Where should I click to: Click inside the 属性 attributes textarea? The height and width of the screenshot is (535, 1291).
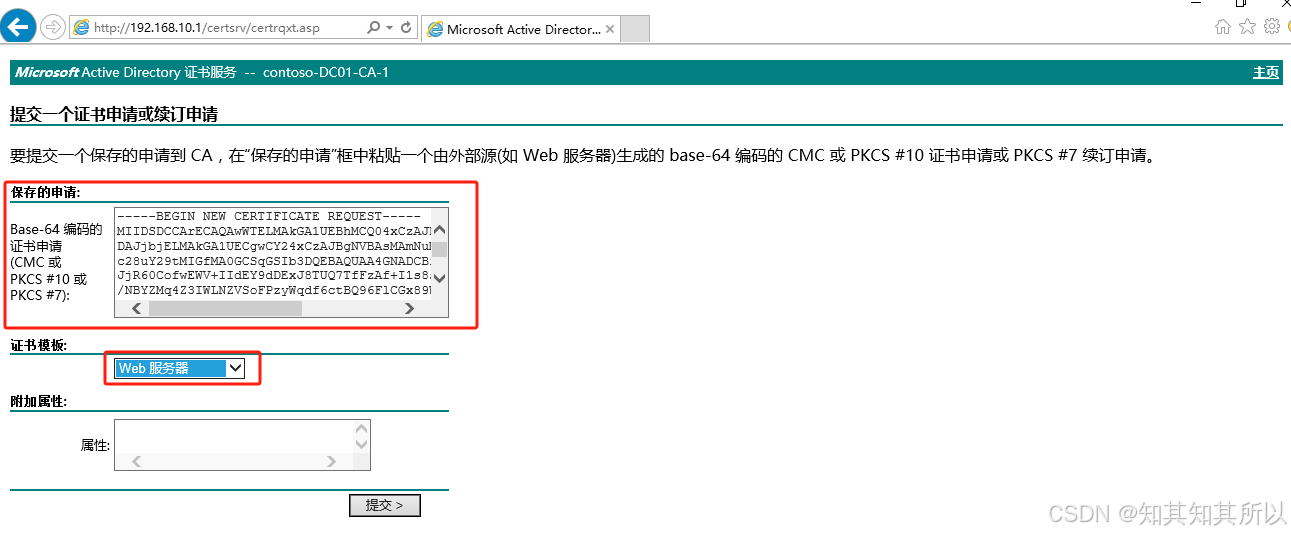tap(242, 445)
